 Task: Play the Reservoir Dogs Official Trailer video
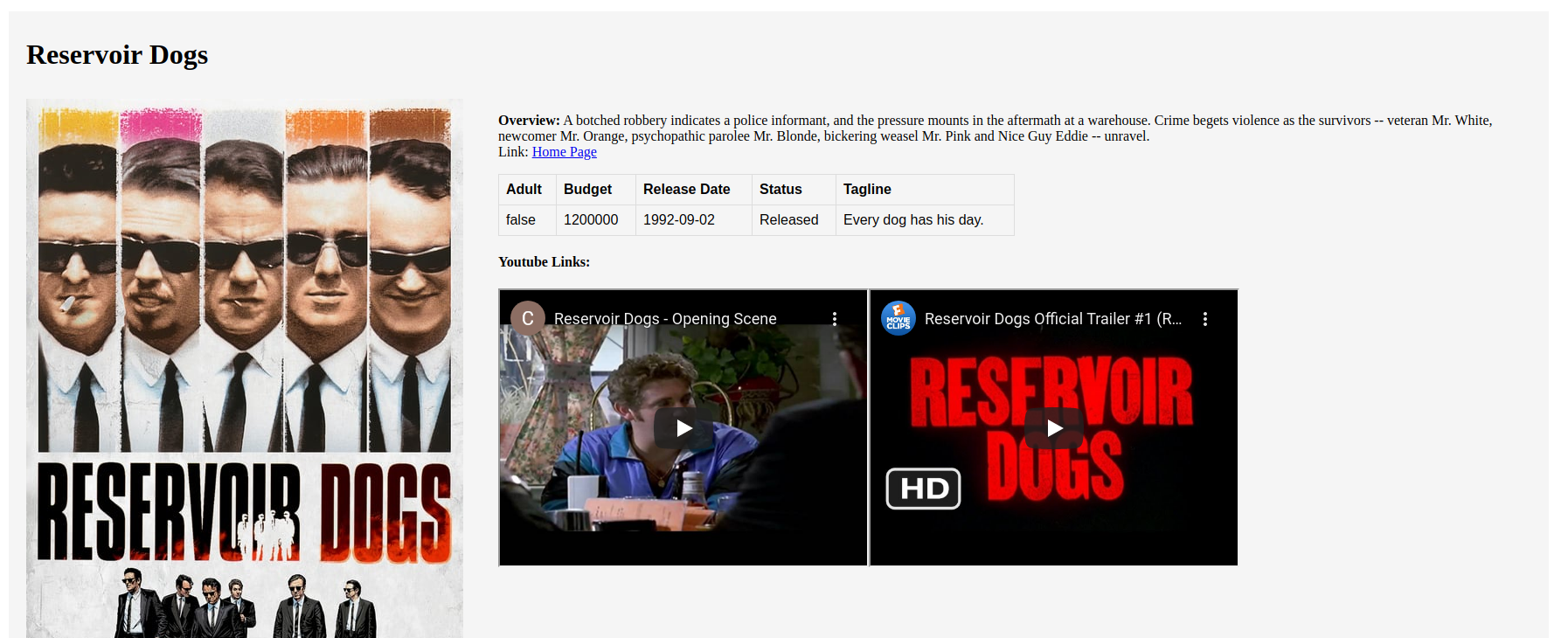coord(1054,428)
